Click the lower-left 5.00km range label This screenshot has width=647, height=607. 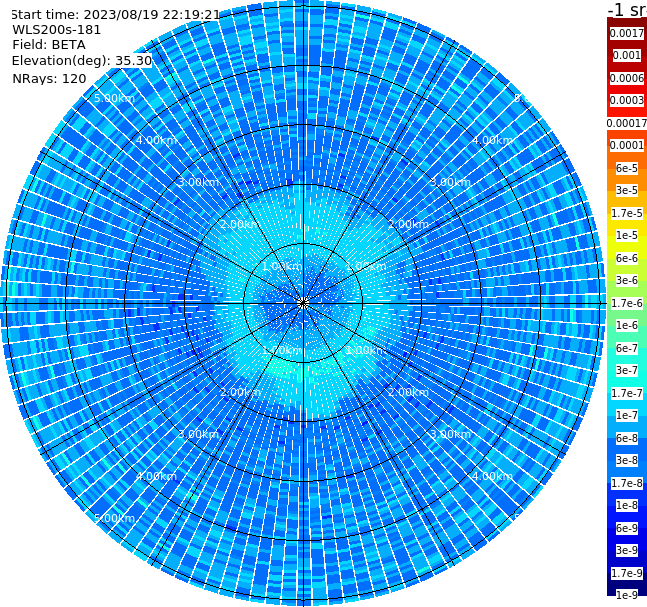114,518
